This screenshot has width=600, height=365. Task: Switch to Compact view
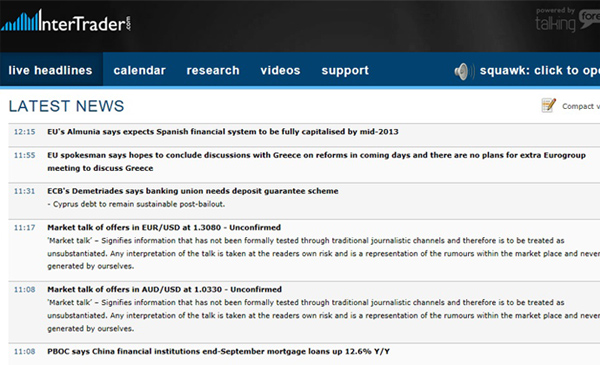580,106
